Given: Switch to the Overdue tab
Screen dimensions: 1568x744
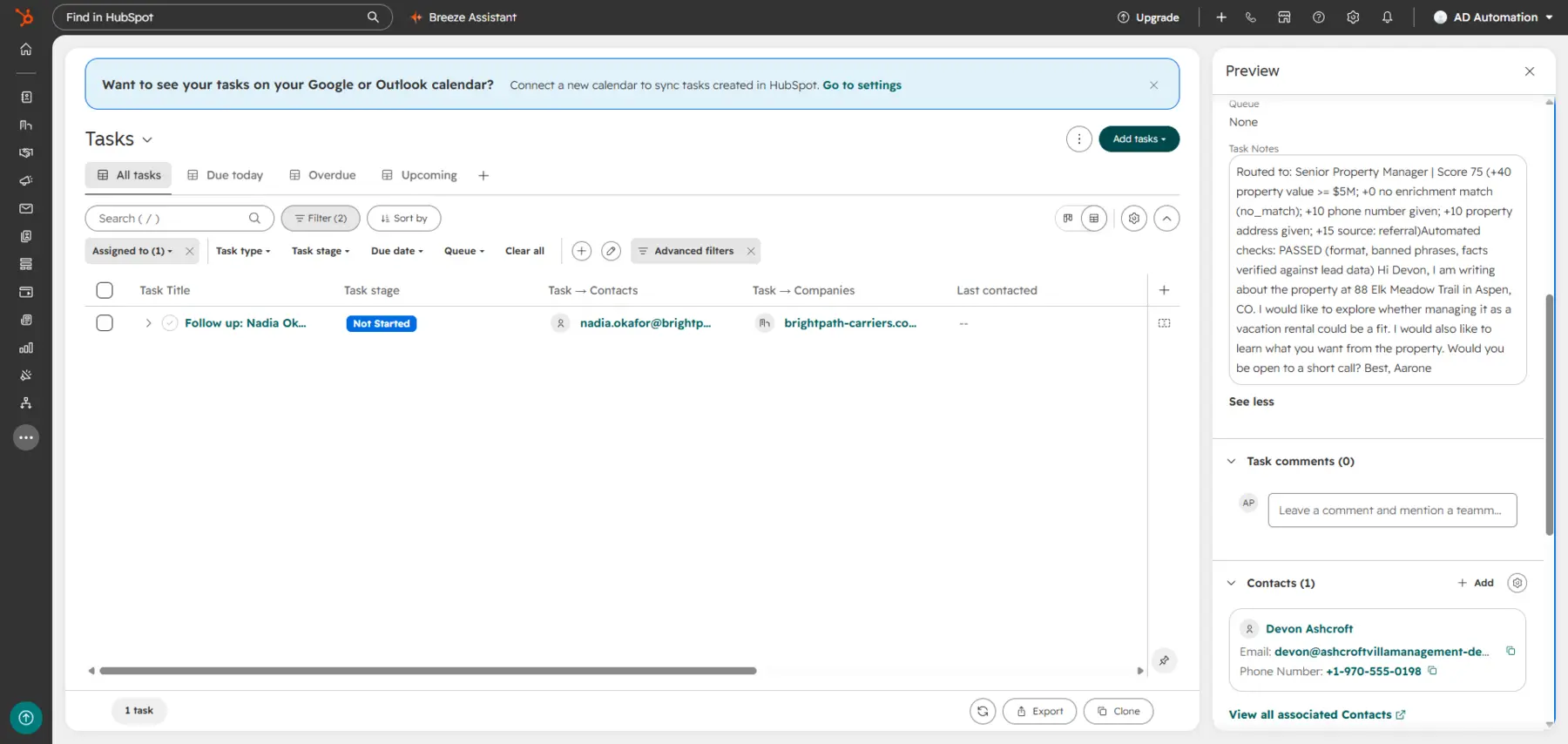Looking at the screenshot, I should tap(322, 175).
